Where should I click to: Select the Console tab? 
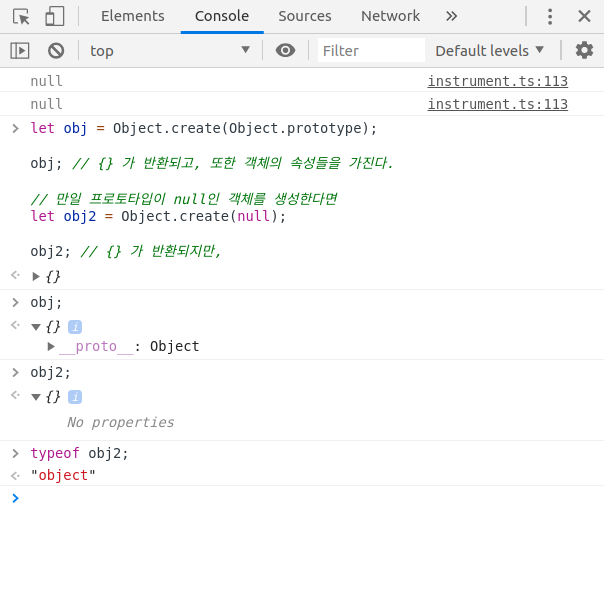tap(222, 16)
